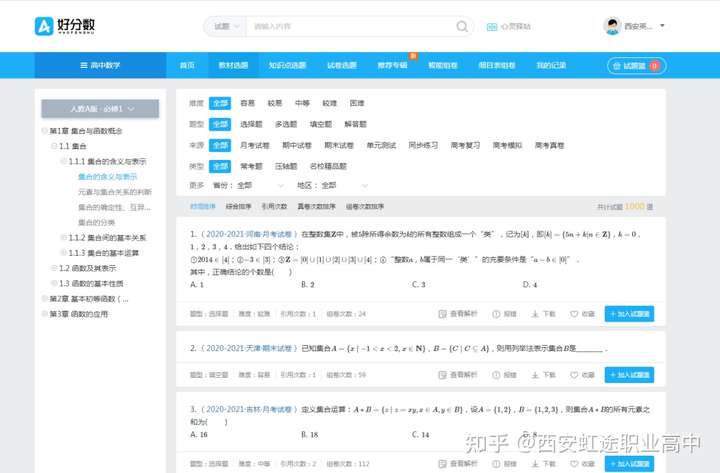Add question 1 to basket button
This screenshot has height=473, width=720.
[x=629, y=314]
